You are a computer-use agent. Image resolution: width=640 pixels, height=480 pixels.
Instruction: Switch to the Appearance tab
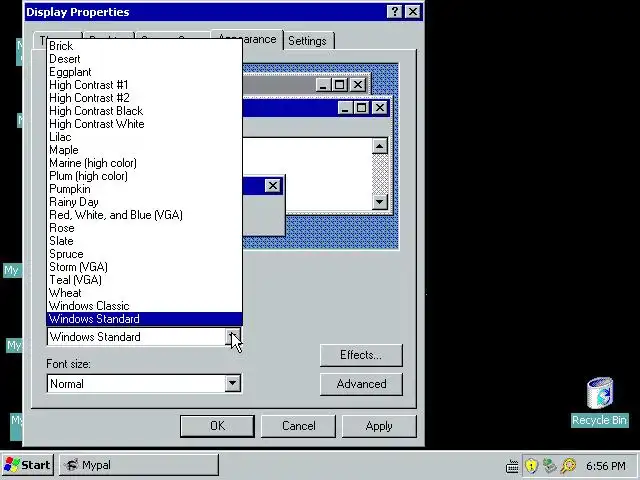[x=247, y=39]
